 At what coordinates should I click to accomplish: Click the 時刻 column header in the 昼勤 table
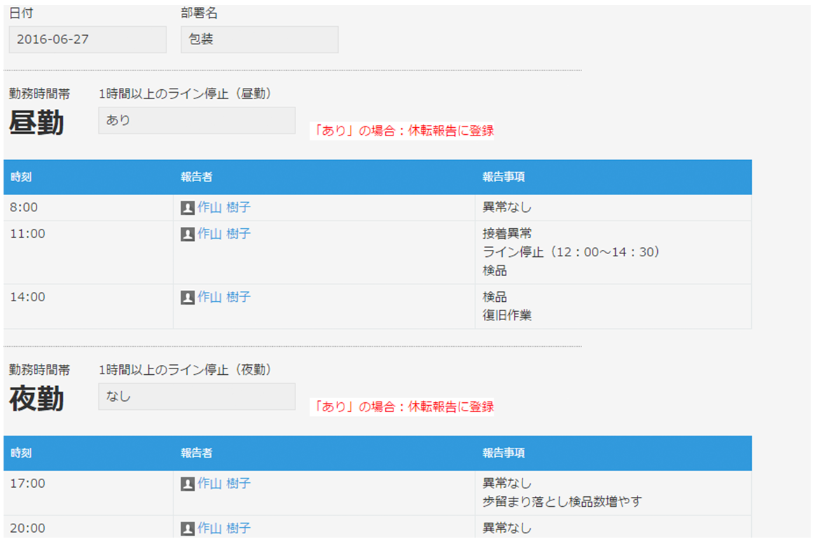tap(21, 177)
